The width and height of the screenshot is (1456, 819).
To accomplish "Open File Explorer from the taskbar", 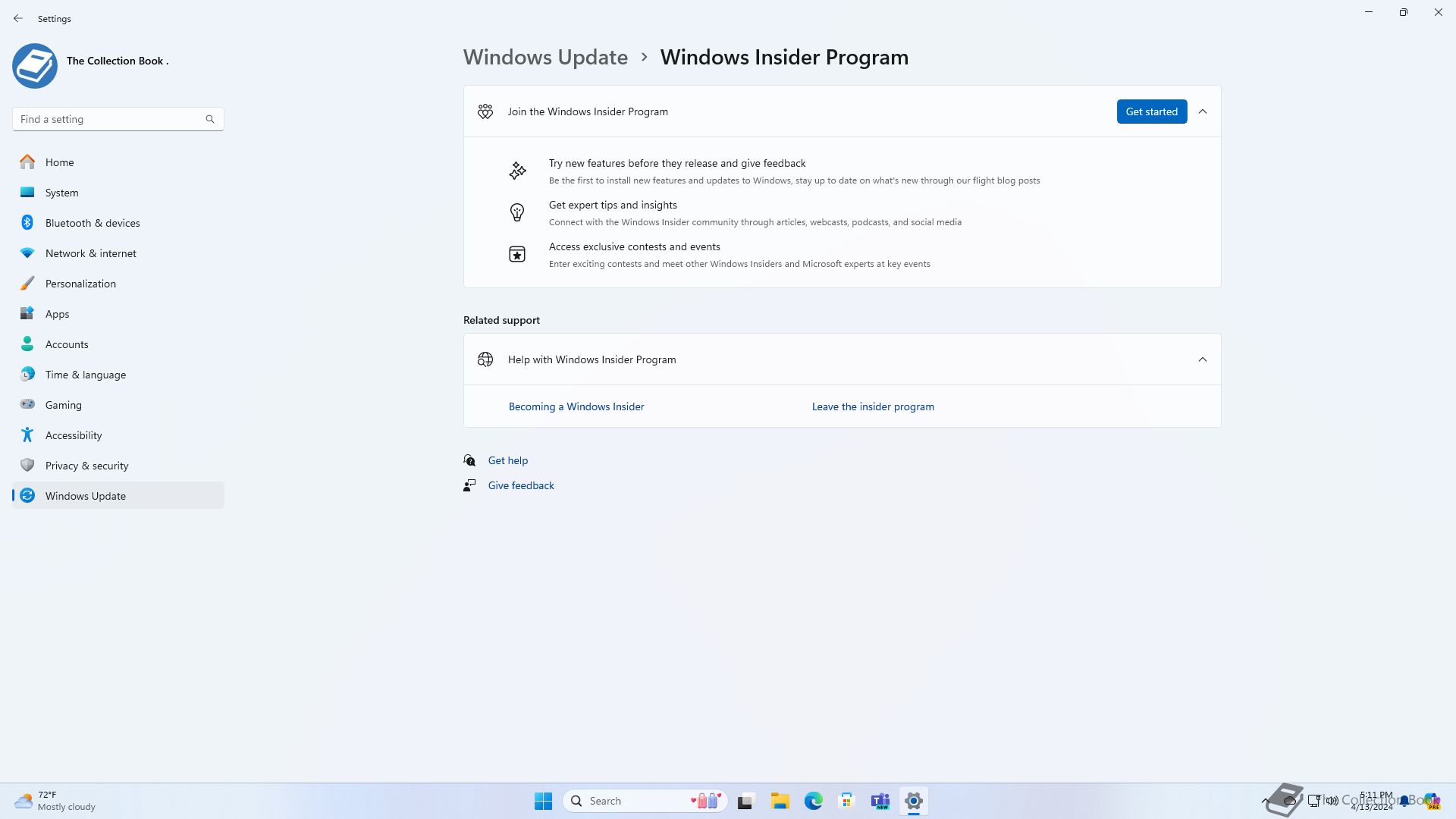I will (780, 801).
